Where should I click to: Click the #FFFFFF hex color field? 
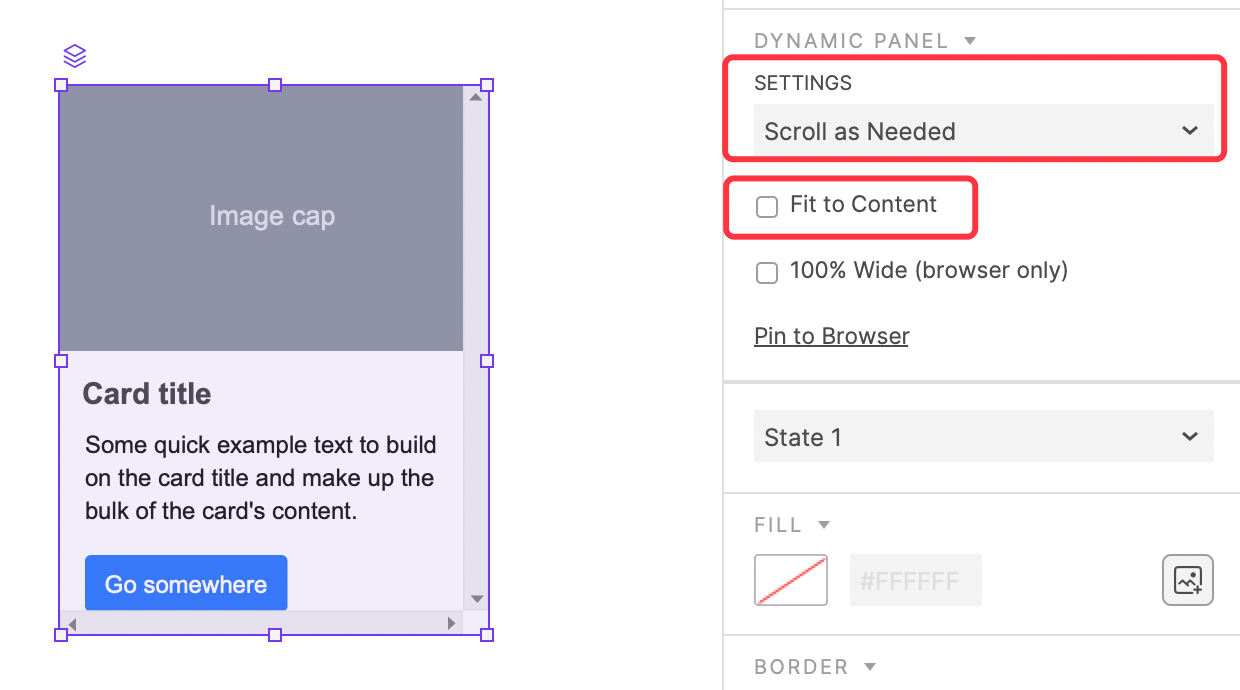[916, 580]
